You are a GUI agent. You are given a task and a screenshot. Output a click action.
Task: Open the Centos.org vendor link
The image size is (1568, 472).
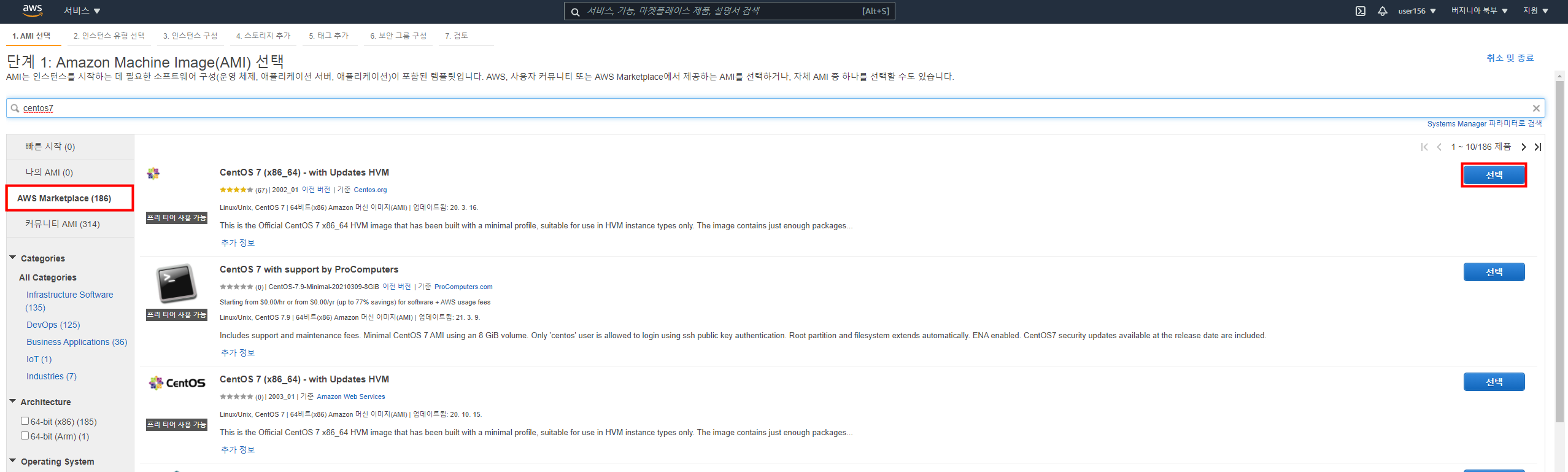click(x=370, y=190)
